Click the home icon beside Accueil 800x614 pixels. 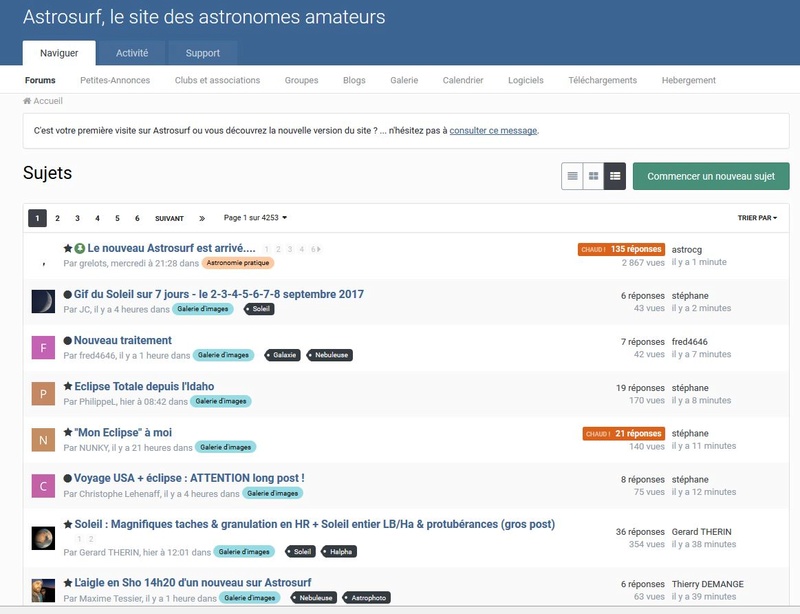(27, 101)
